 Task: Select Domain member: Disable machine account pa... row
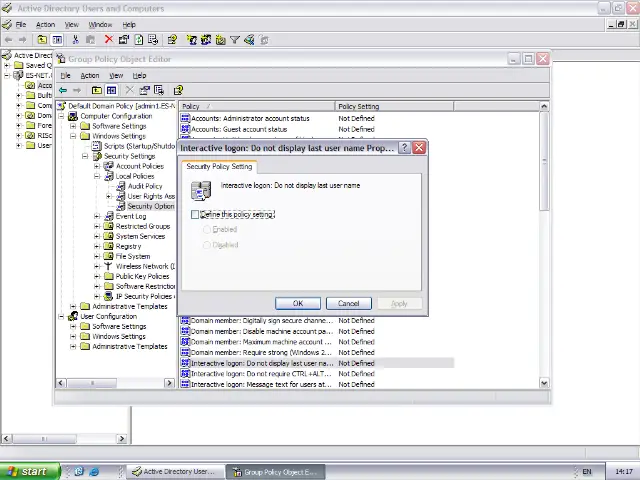[317, 331]
